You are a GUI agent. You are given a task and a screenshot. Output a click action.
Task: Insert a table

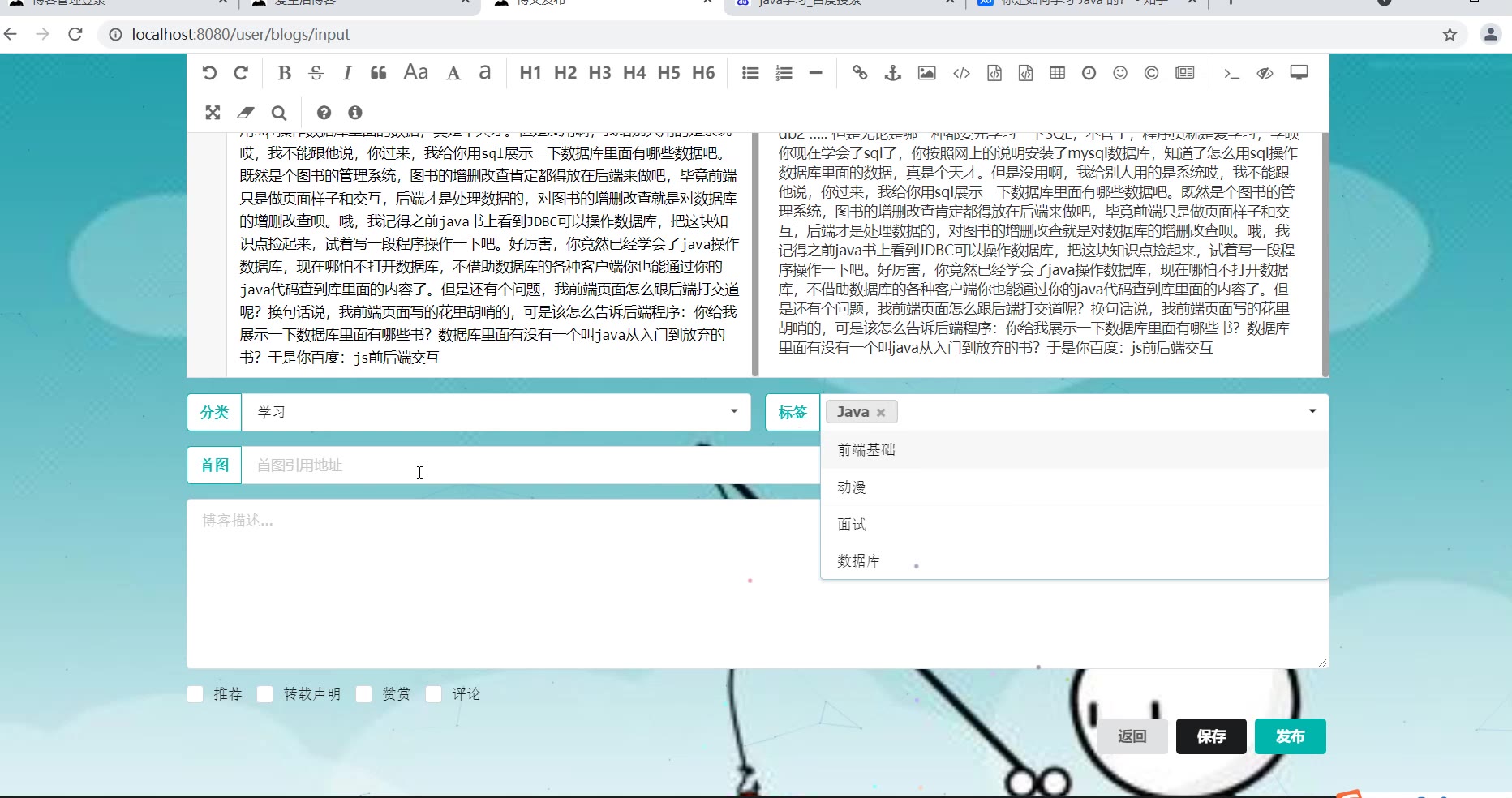(1057, 73)
